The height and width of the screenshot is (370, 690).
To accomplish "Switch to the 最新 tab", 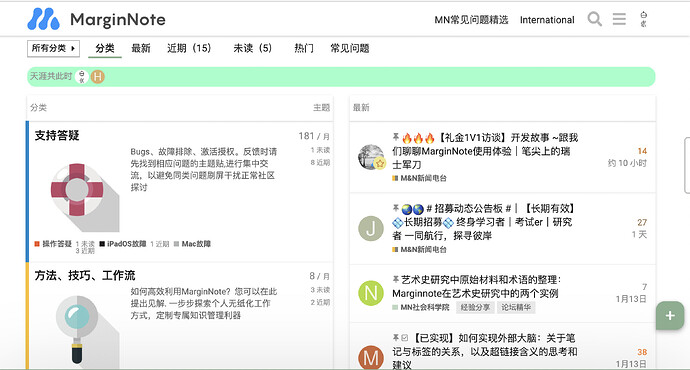I will 141,48.
